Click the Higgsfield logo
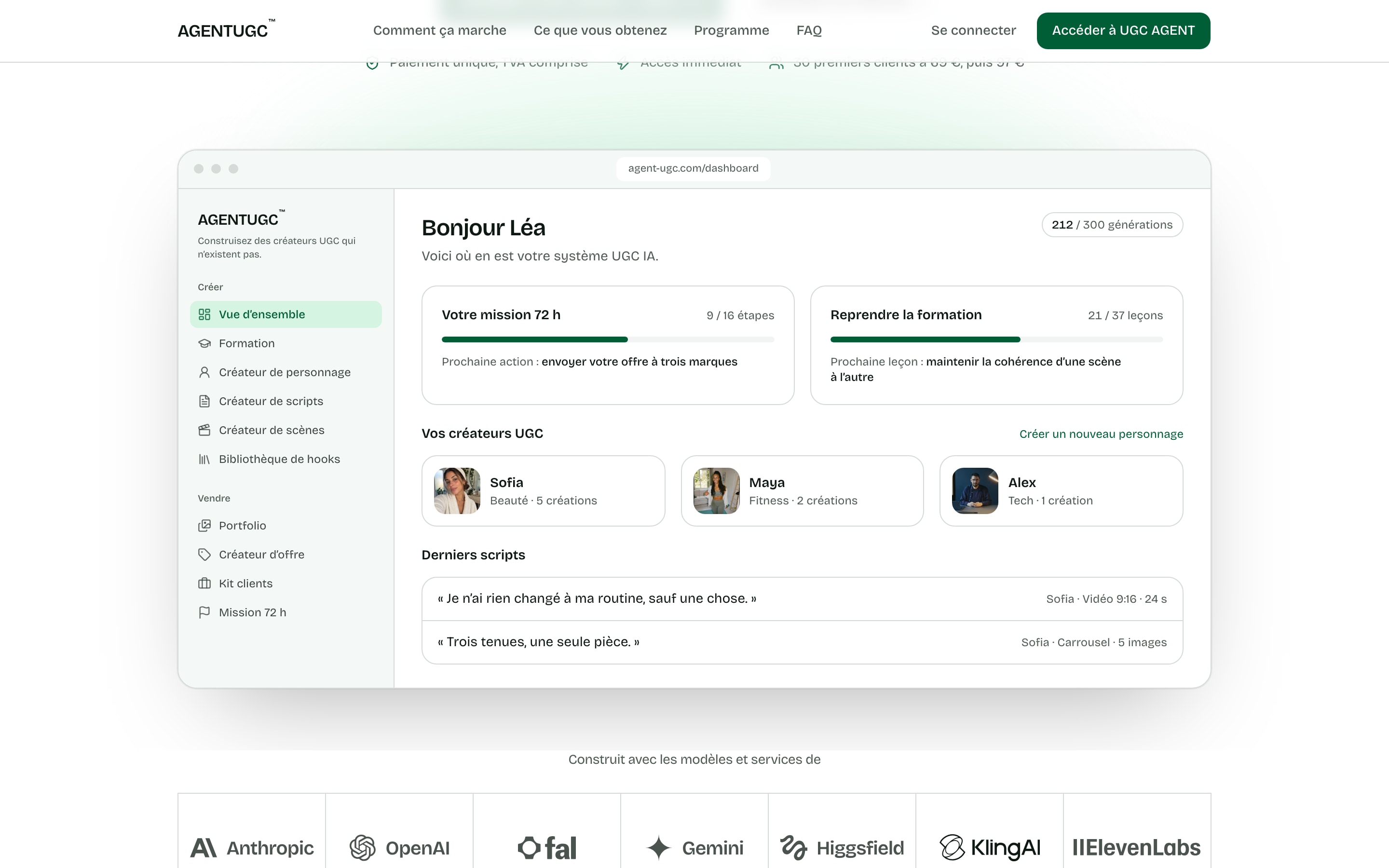The width and height of the screenshot is (1389, 868). 842,848
